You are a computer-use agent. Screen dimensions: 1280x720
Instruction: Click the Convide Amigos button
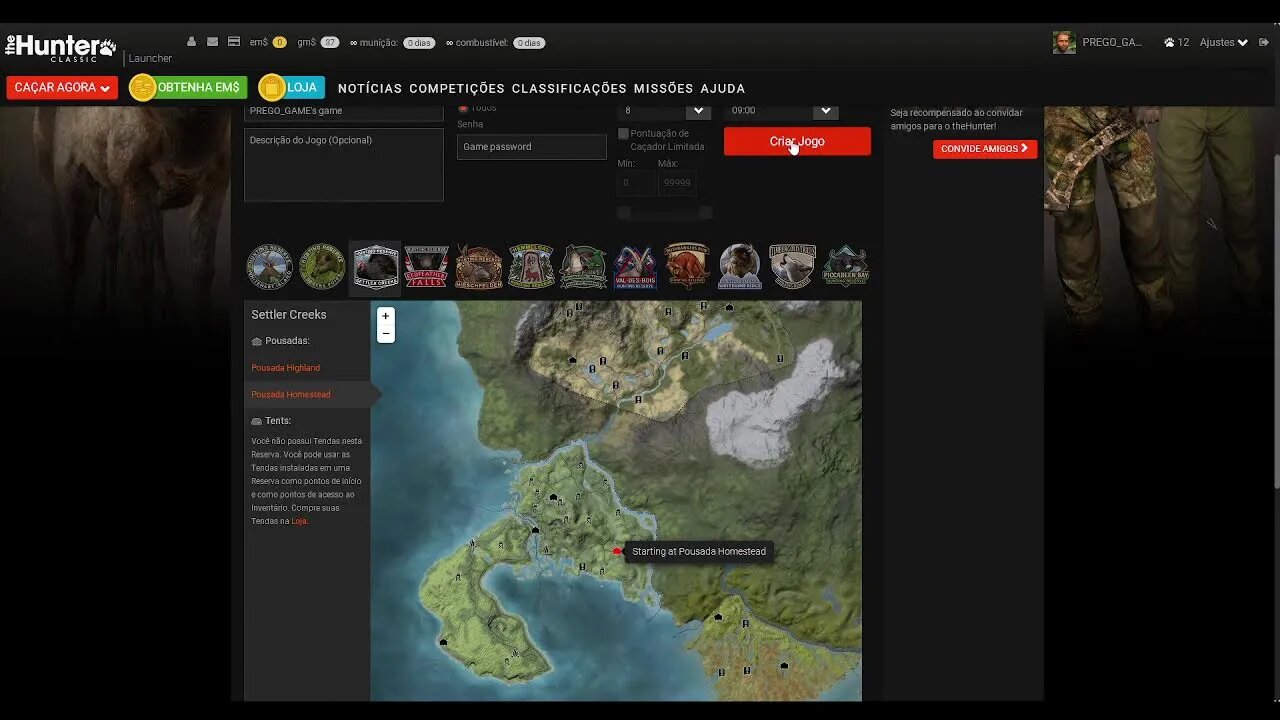(985, 149)
